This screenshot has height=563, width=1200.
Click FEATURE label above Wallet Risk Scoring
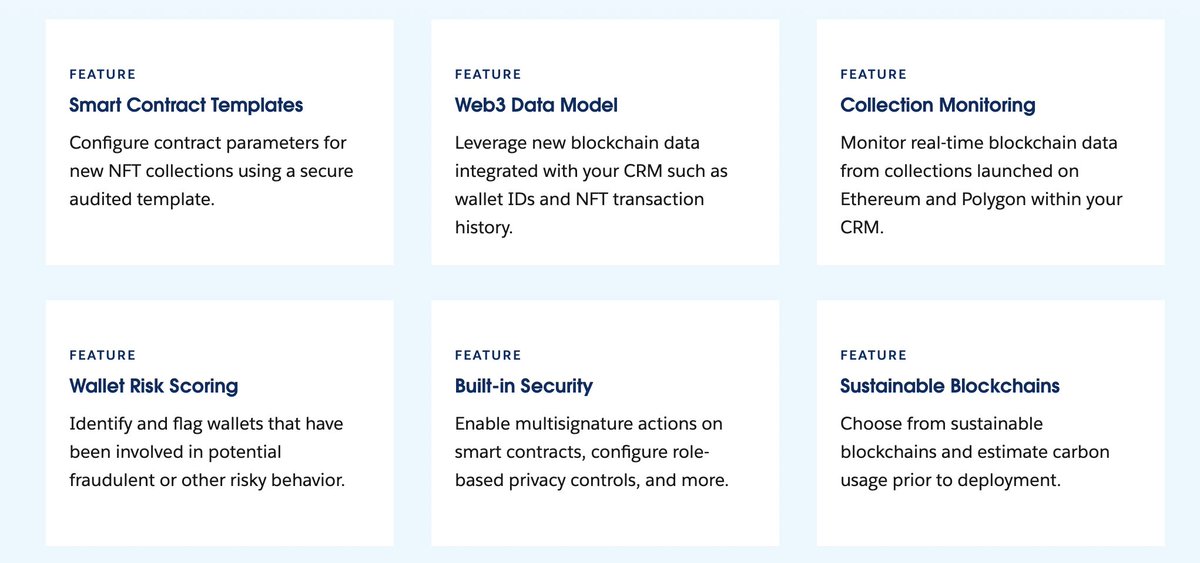(103, 355)
